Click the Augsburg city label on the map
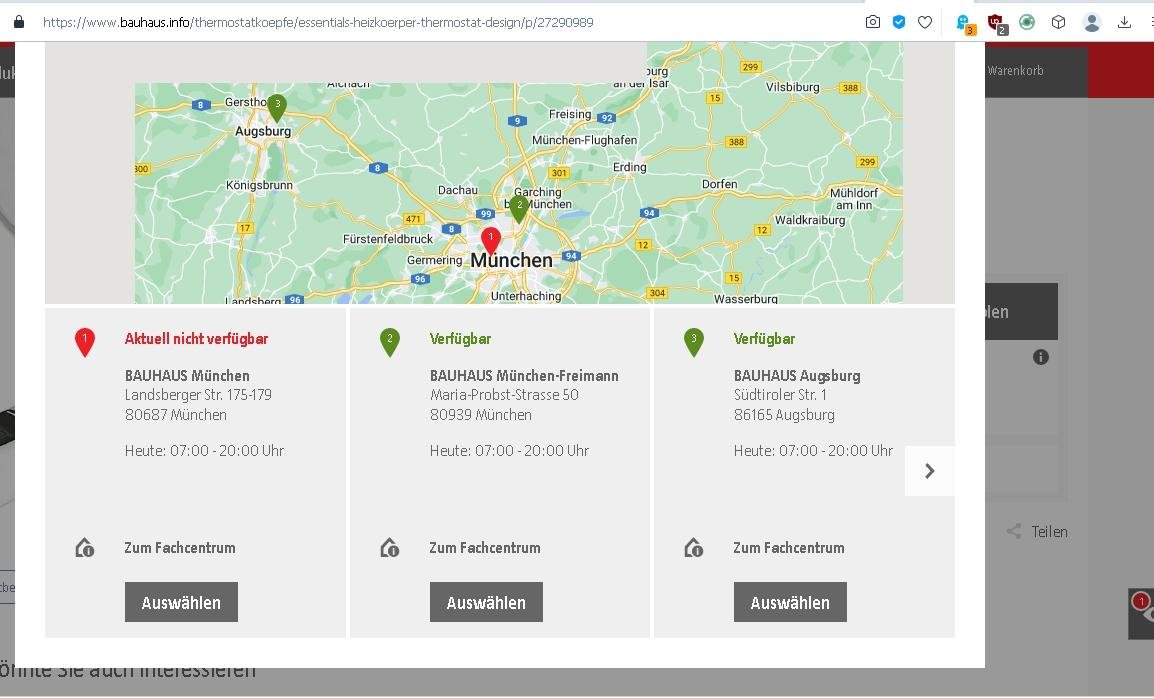 pos(263,131)
